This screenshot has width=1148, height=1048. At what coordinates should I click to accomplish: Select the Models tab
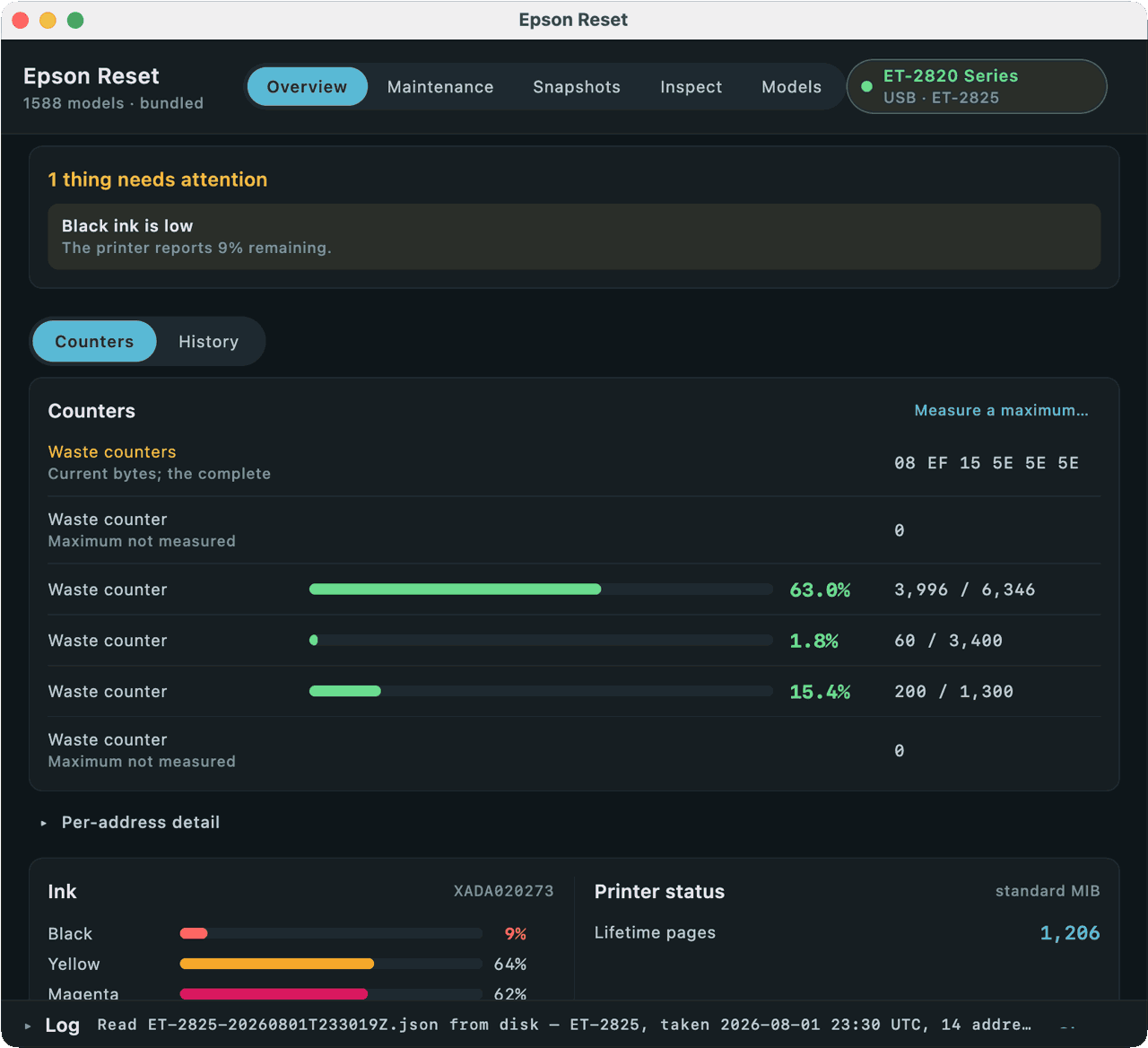pyautogui.click(x=791, y=87)
